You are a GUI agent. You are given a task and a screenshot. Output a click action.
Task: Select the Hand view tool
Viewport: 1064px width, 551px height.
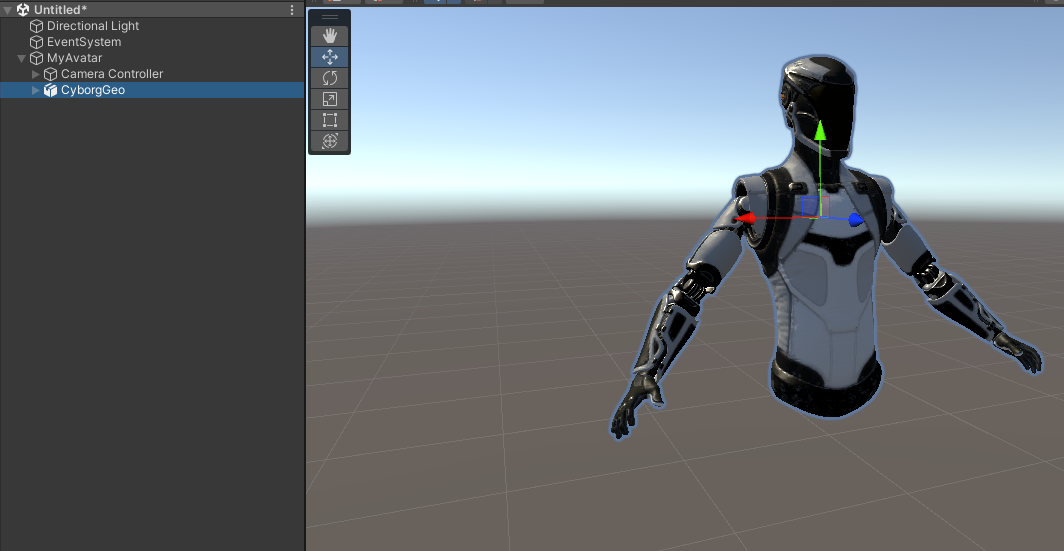(330, 36)
